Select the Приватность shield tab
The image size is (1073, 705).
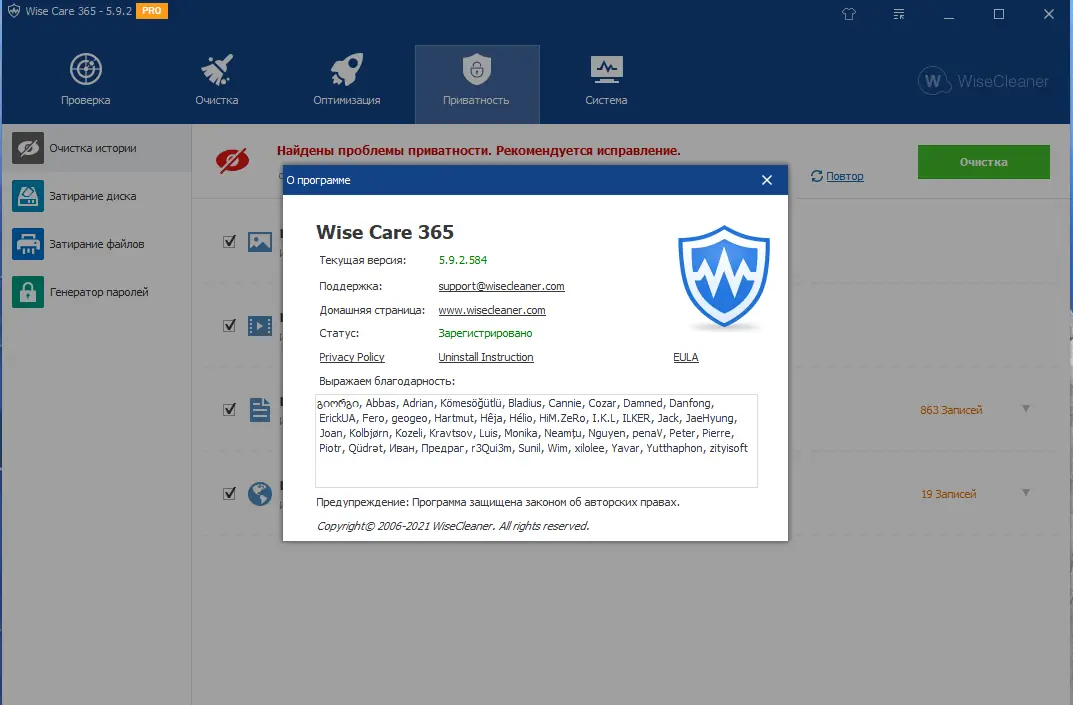(x=477, y=84)
